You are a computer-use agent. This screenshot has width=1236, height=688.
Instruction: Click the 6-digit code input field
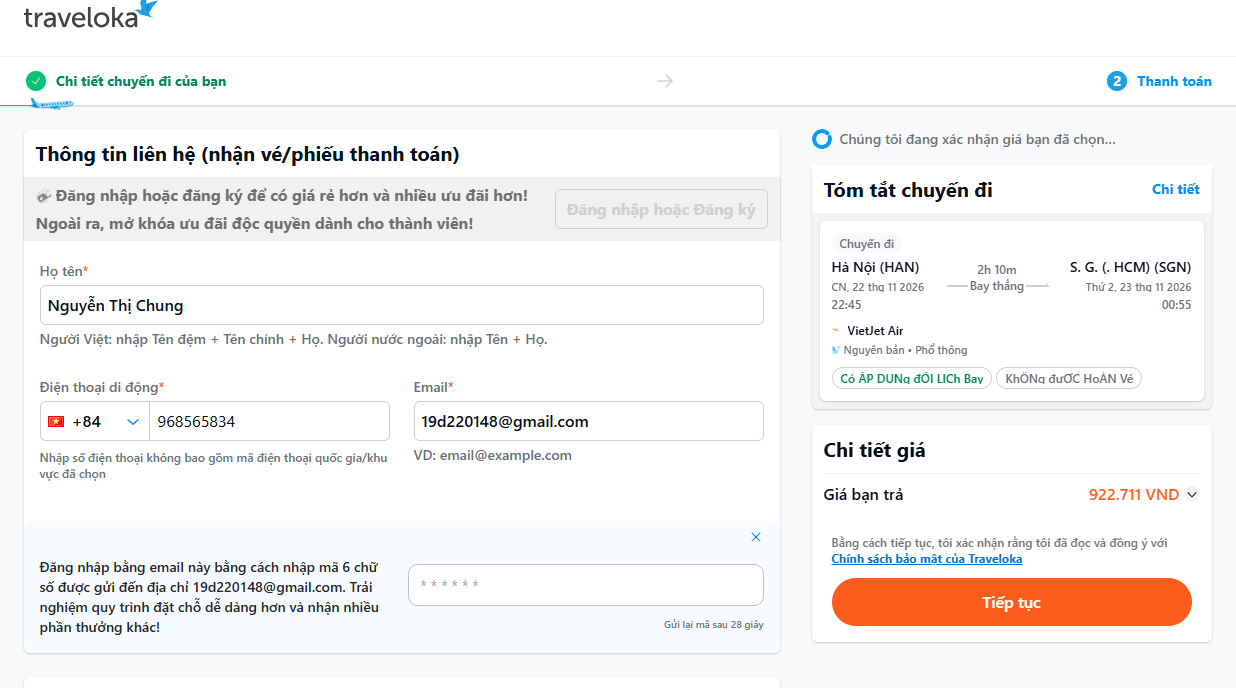pyautogui.click(x=586, y=585)
